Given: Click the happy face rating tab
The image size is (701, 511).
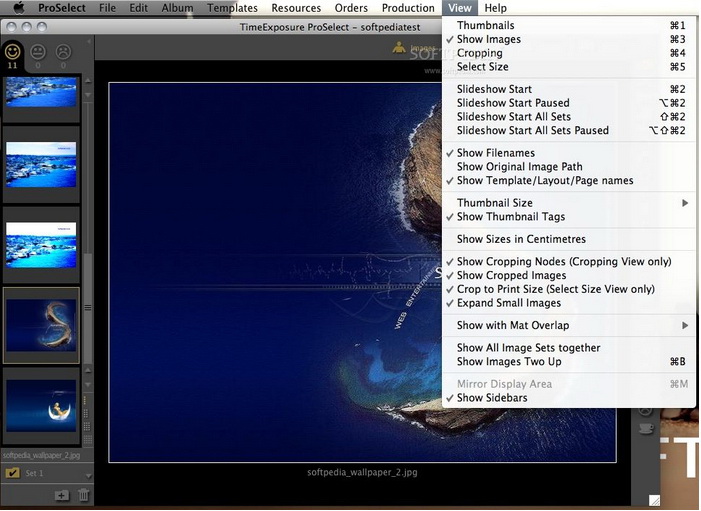Looking at the screenshot, I should [13, 52].
